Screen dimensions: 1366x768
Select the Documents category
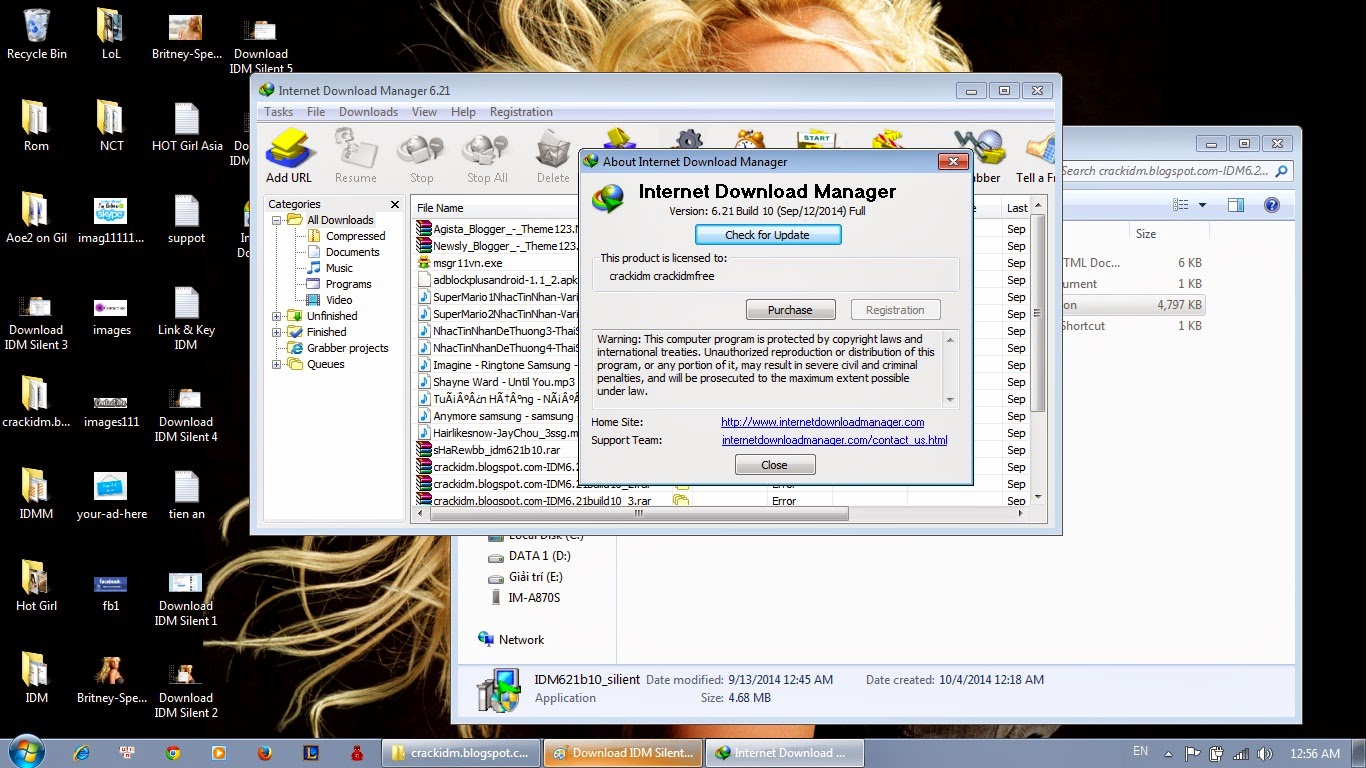tap(352, 252)
